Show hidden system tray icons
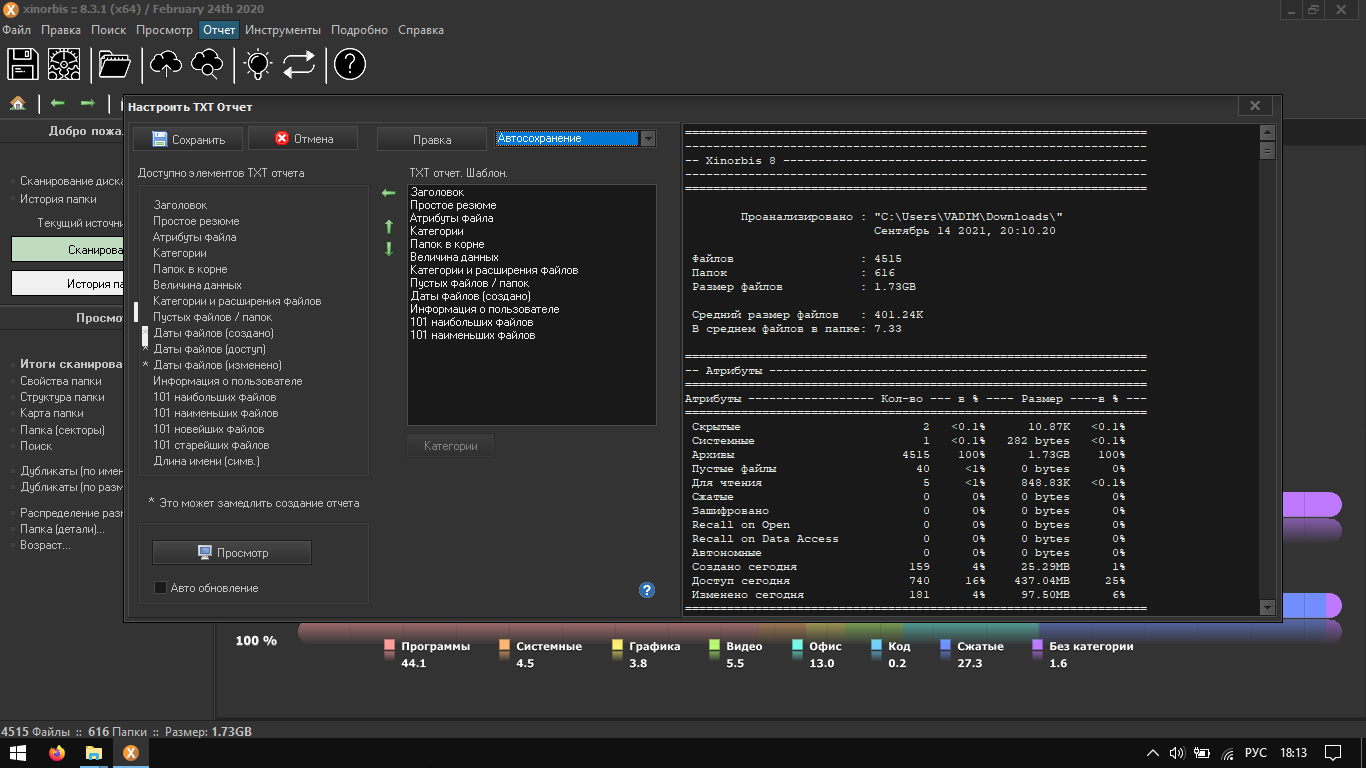Viewport: 1366px width, 768px height. (1153, 753)
